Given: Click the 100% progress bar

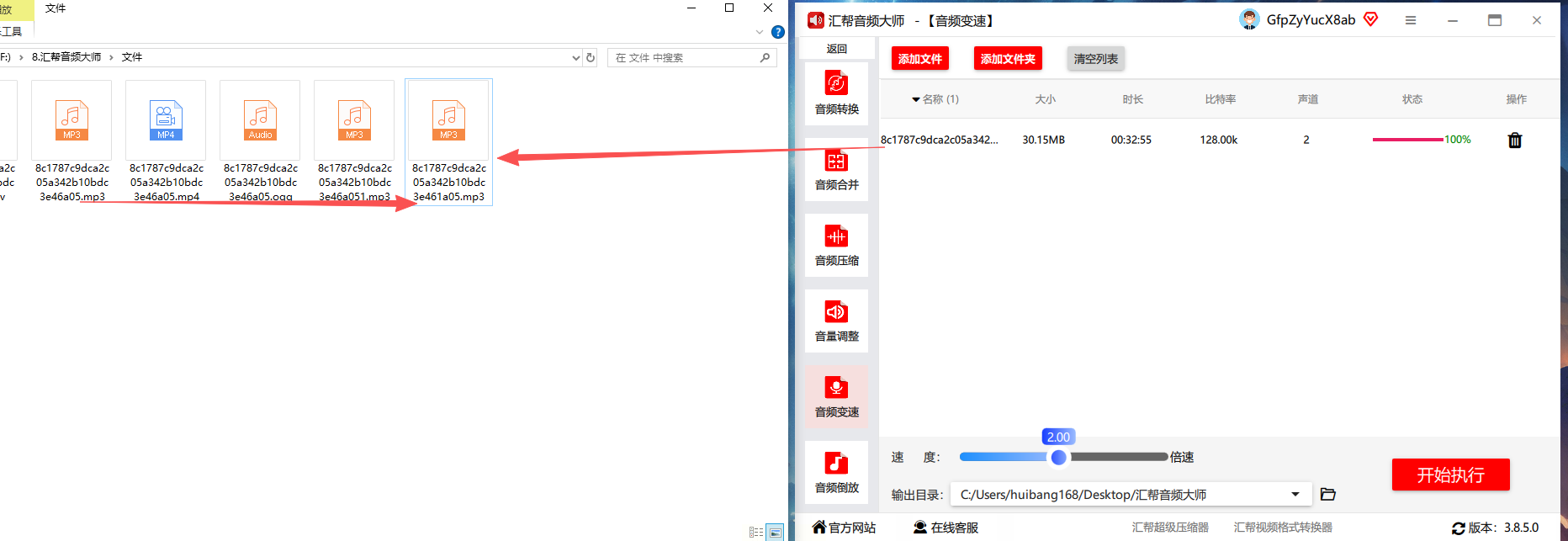Looking at the screenshot, I should 1407,140.
